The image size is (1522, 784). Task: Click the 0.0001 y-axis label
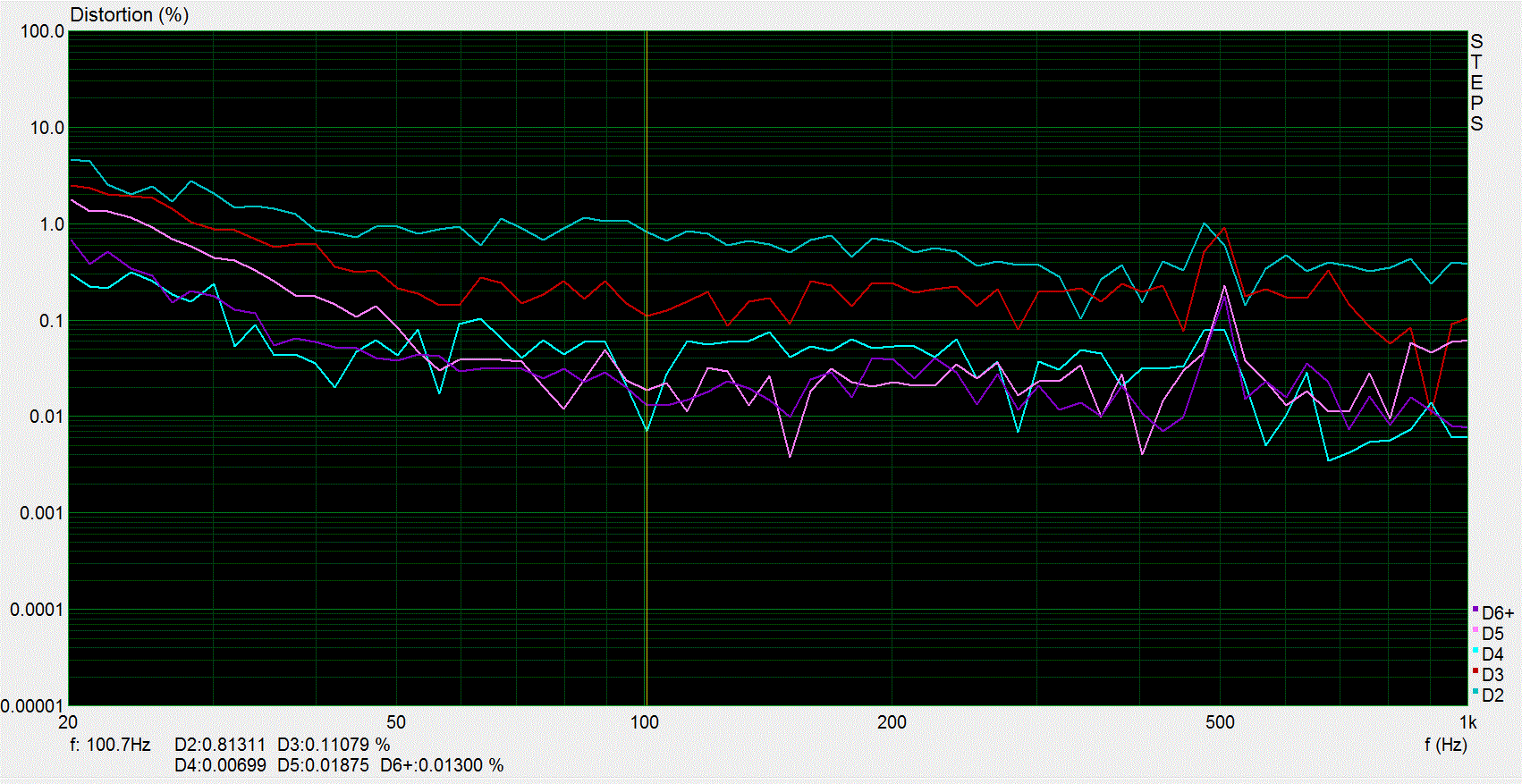(x=38, y=610)
